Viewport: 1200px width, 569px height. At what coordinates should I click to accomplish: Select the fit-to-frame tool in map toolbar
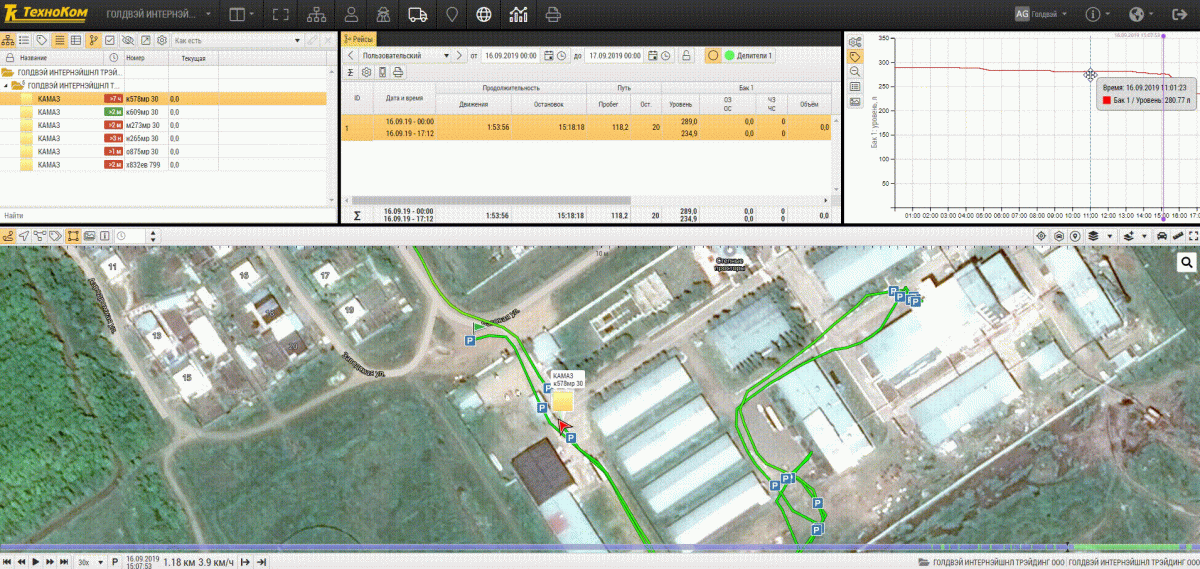pyautogui.click(x=73, y=236)
